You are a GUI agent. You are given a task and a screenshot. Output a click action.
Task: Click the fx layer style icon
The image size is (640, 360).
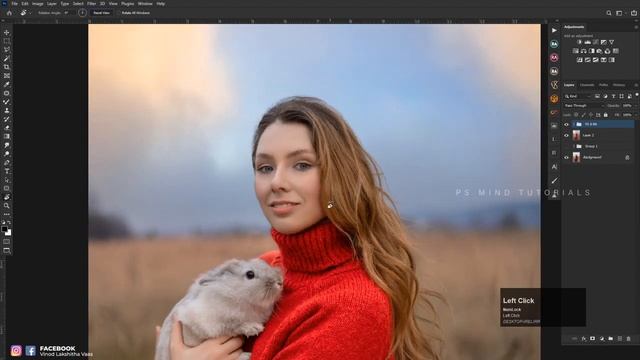pos(584,339)
